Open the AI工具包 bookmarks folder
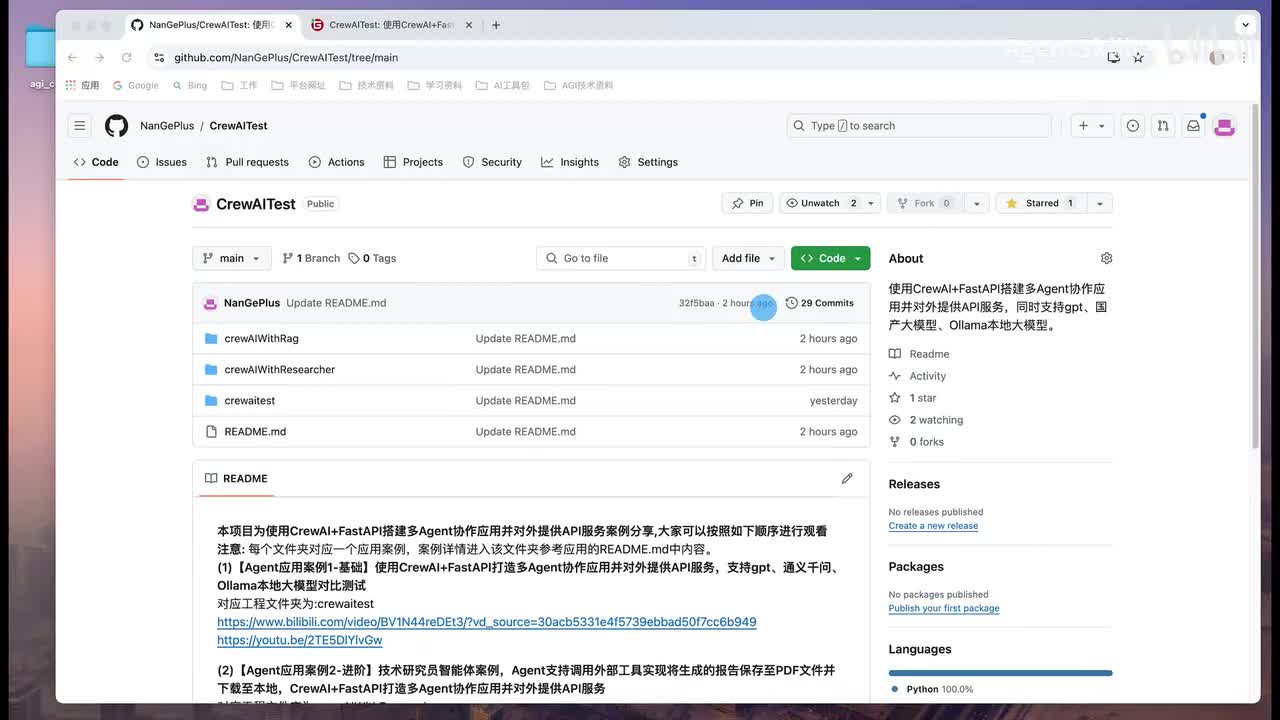 (x=503, y=86)
